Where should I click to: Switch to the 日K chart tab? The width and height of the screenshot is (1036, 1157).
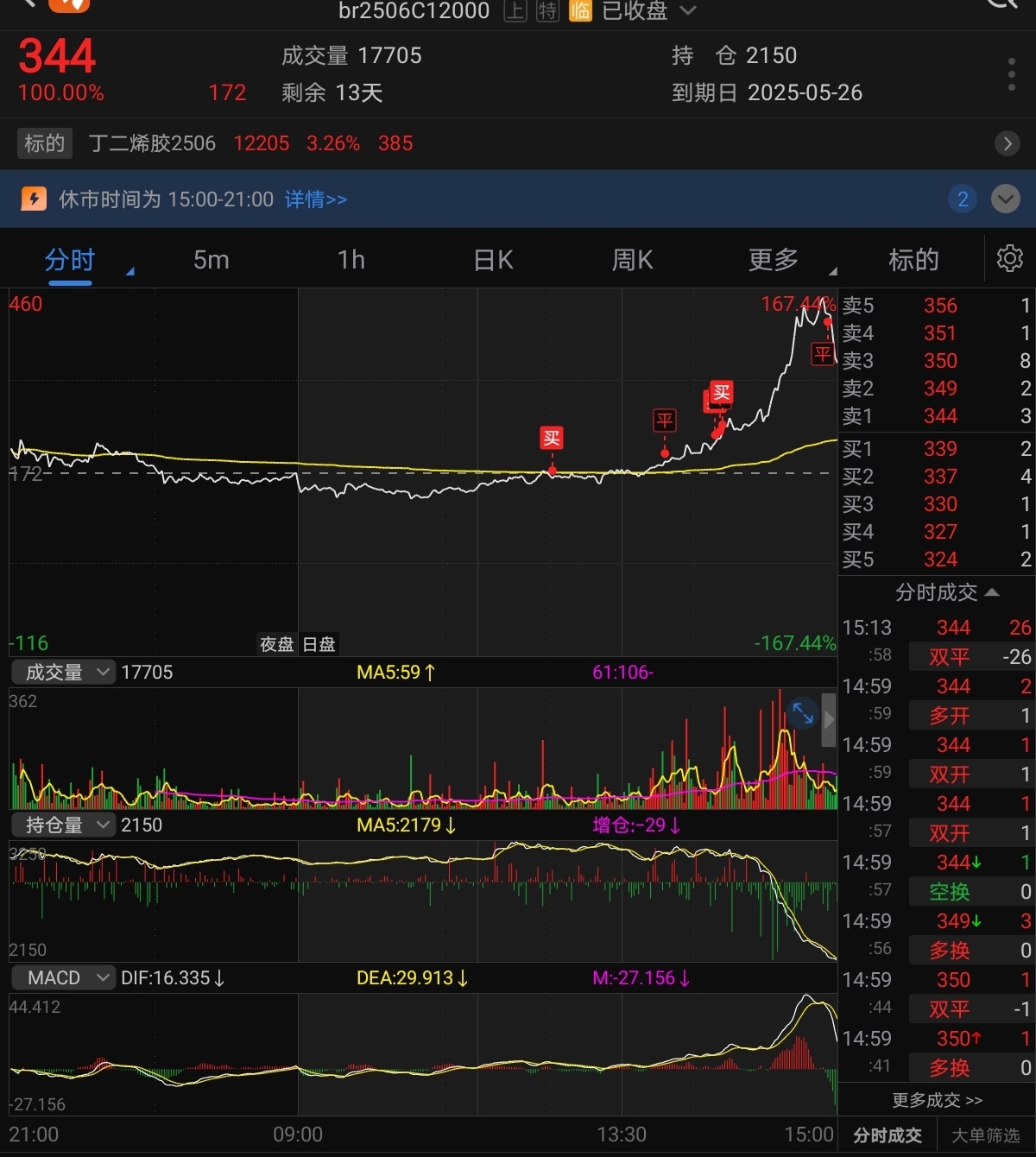(x=493, y=259)
